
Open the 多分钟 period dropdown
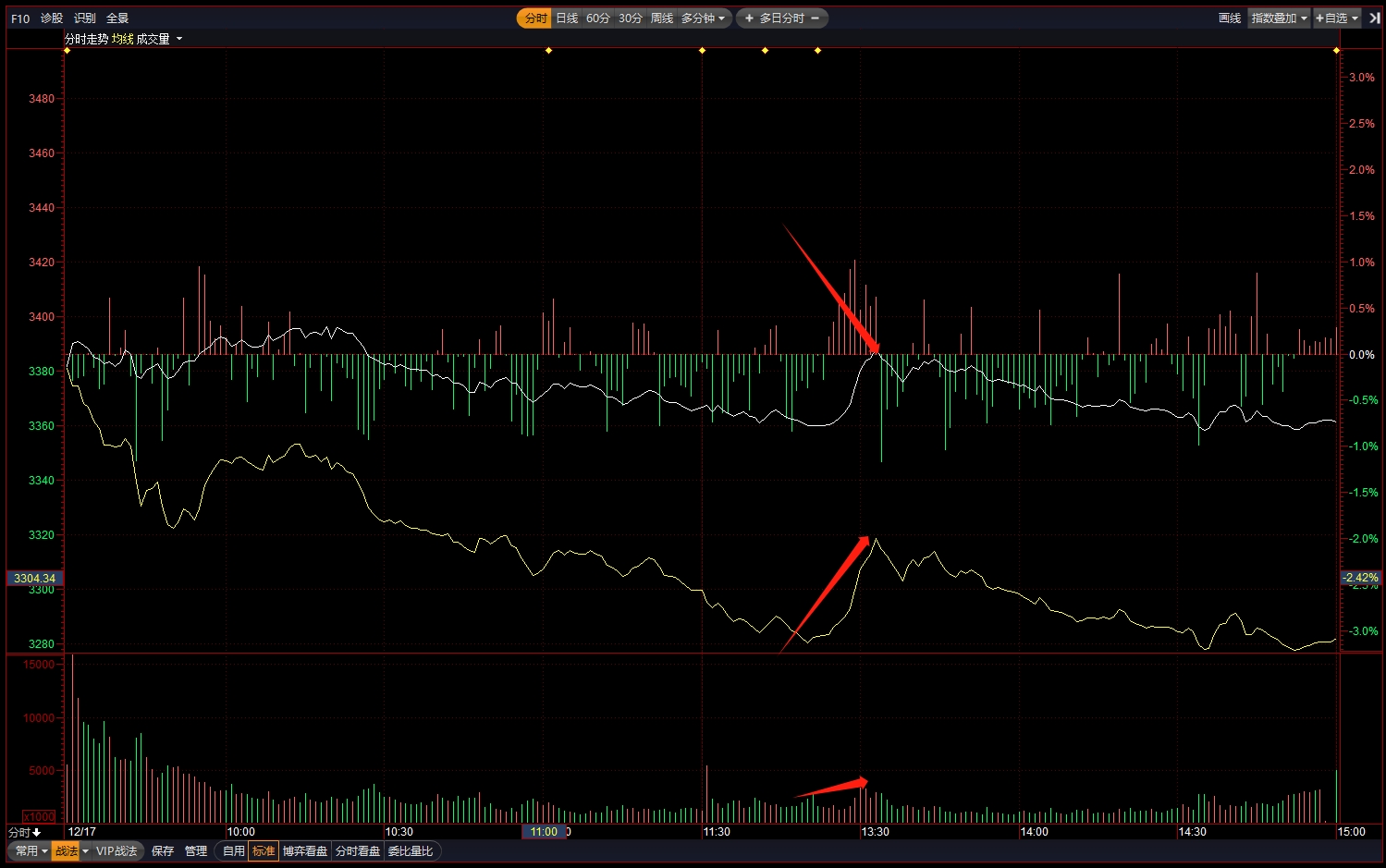point(704,18)
